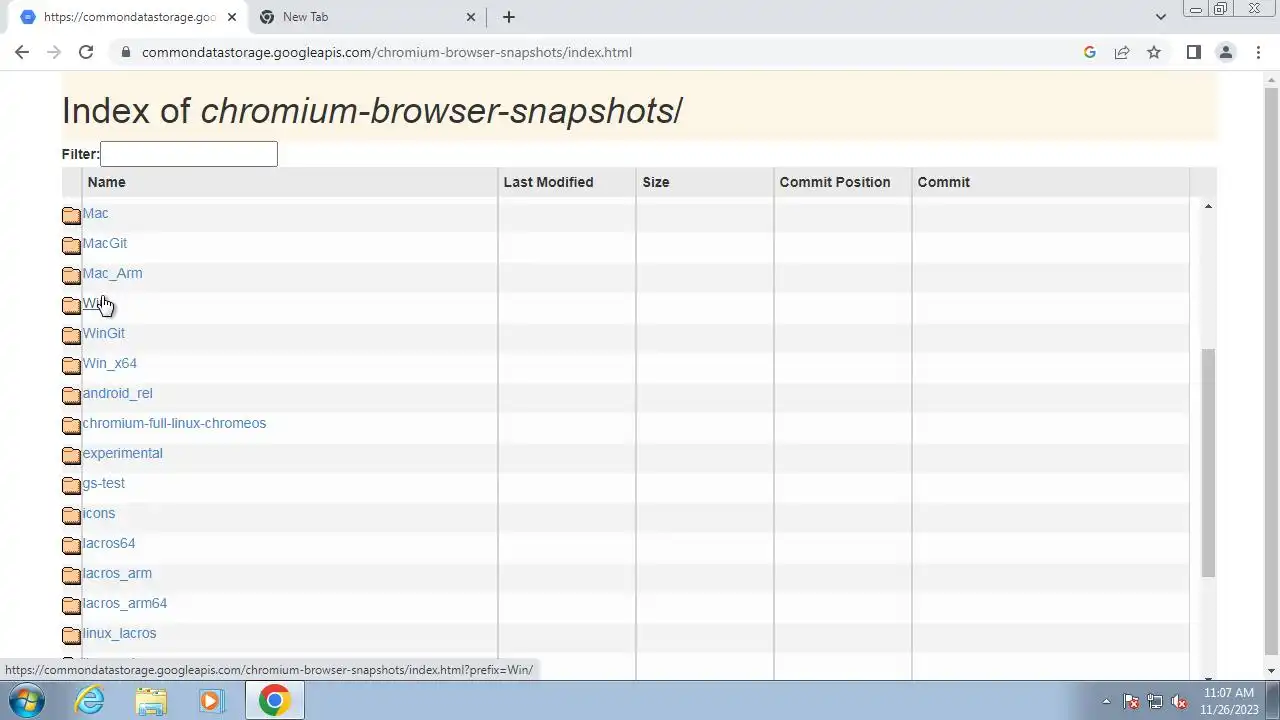Screen dimensions: 1280x720
Task: Click the folder icon next to Mac
Action: click(71, 215)
